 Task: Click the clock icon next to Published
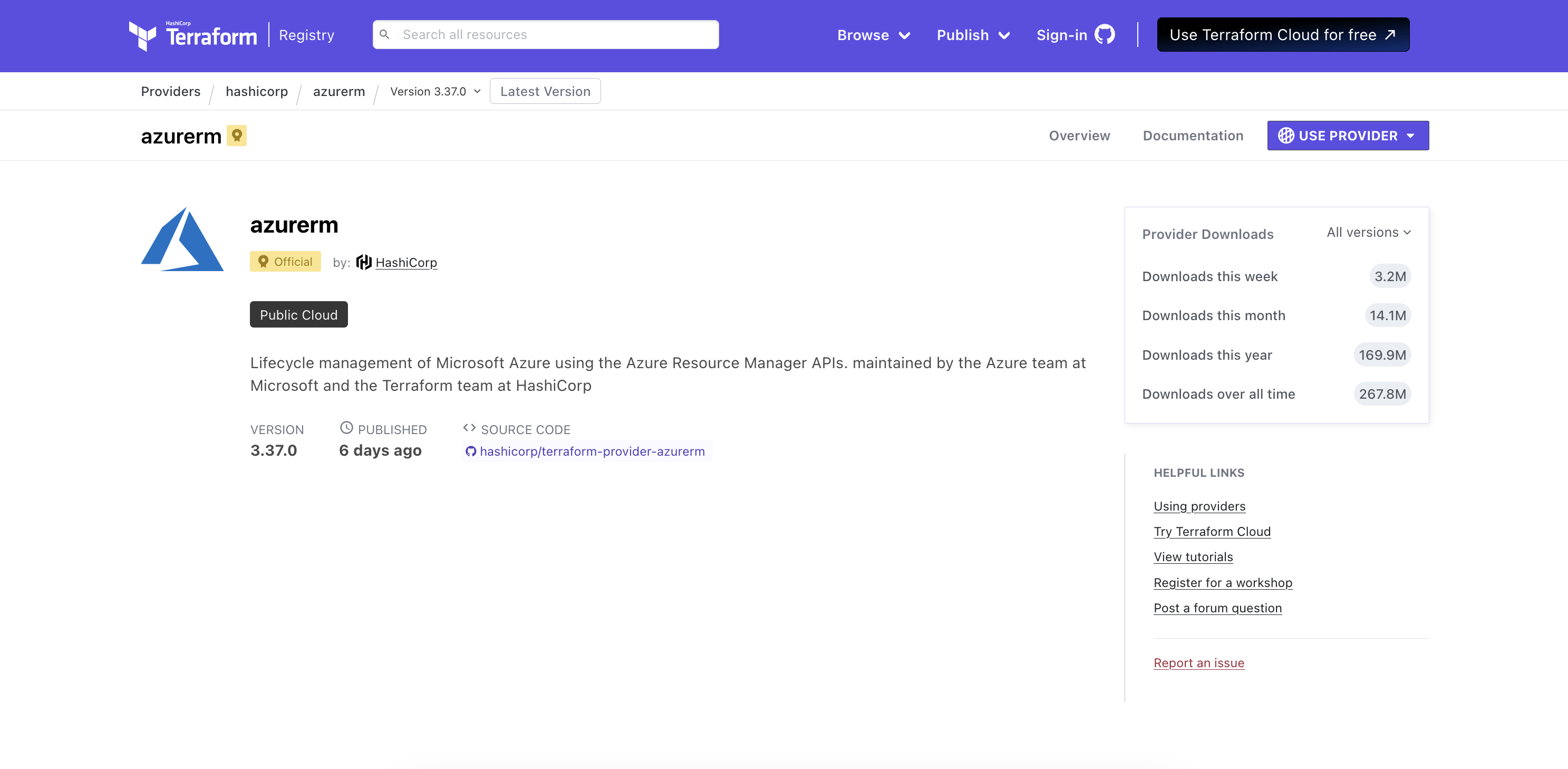(x=346, y=428)
